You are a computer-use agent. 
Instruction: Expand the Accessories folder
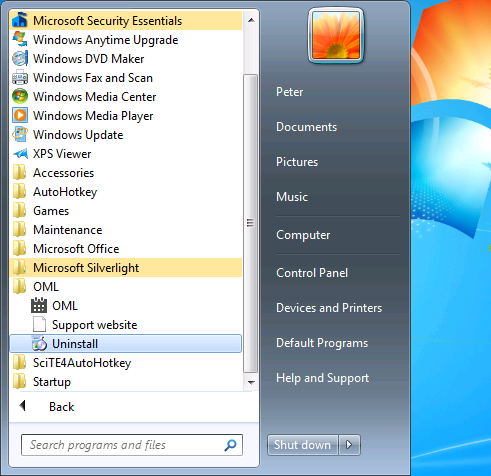[x=126, y=173]
